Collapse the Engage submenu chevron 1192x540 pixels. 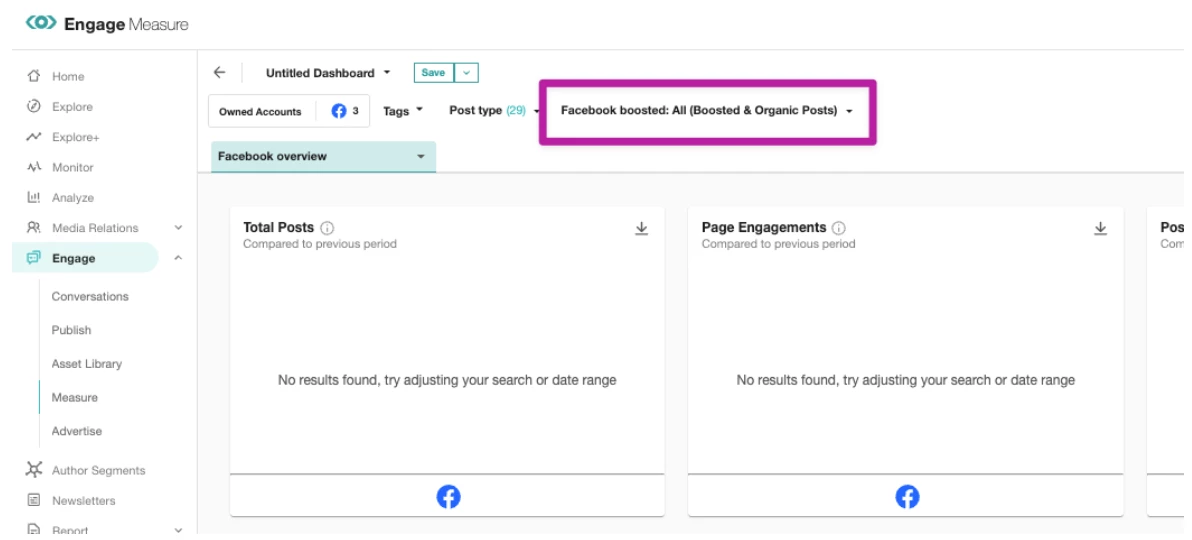click(179, 258)
